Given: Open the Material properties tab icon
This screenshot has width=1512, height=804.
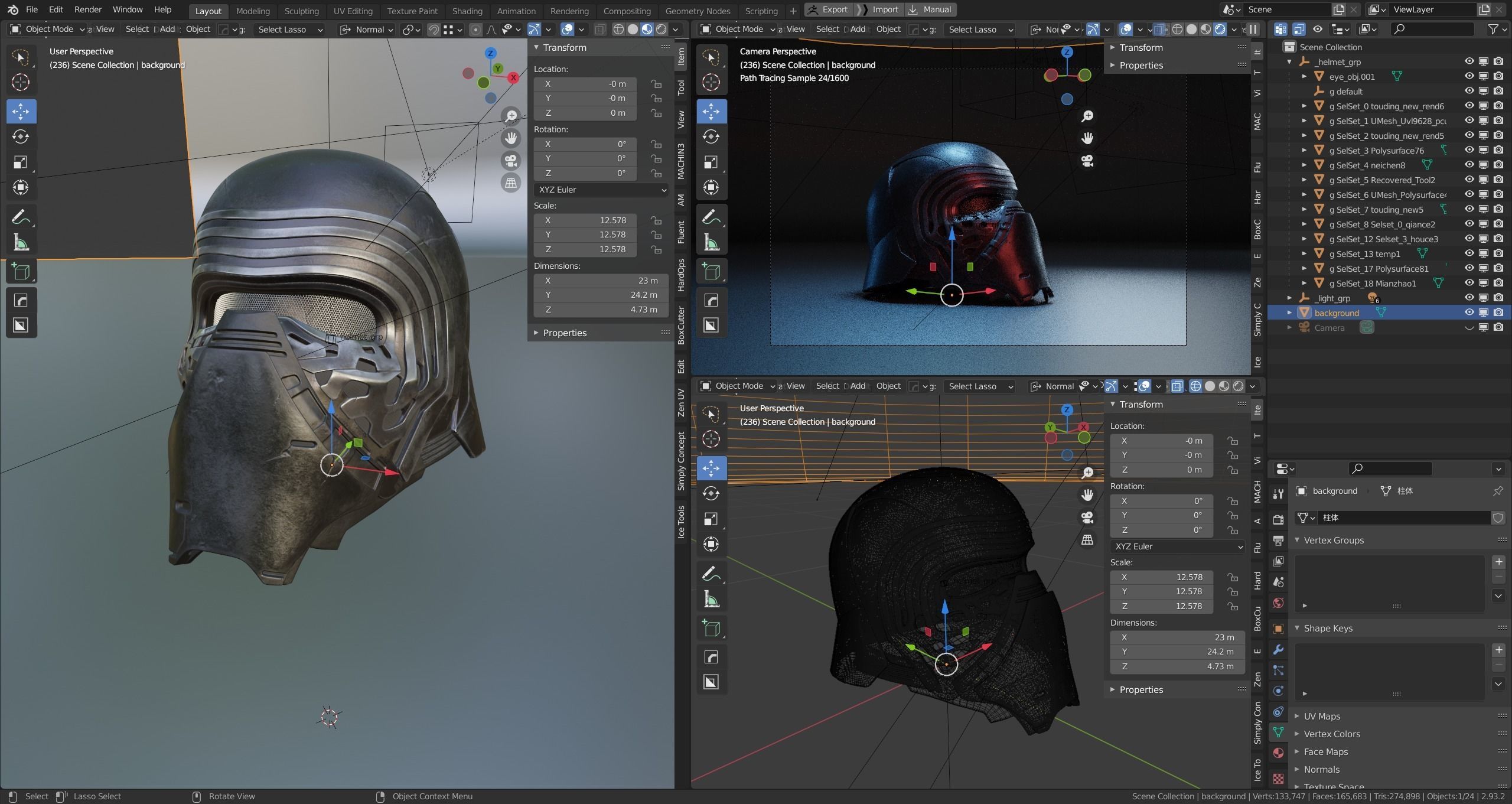Looking at the screenshot, I should tap(1279, 753).
